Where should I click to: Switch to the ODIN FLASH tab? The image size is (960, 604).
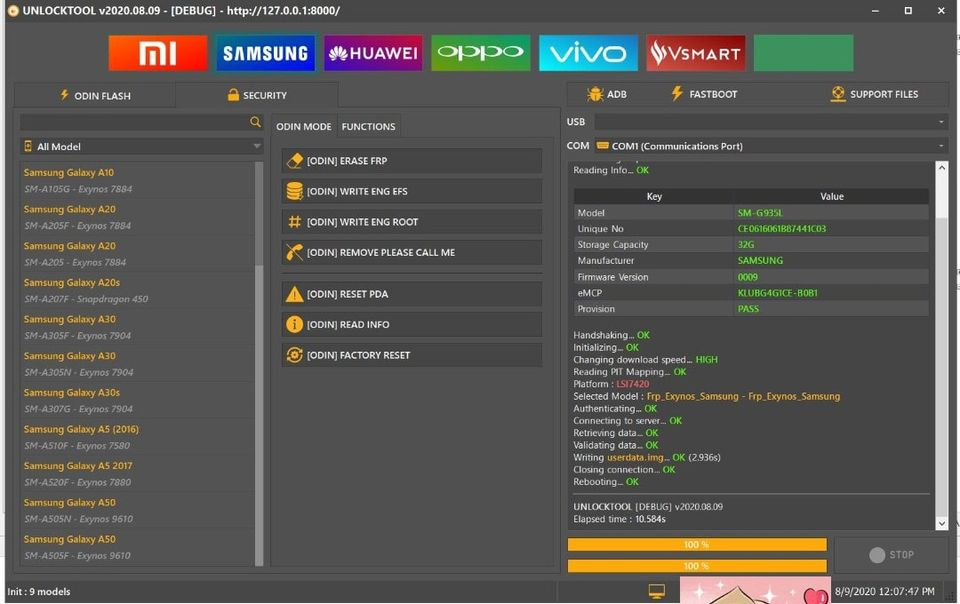95,95
